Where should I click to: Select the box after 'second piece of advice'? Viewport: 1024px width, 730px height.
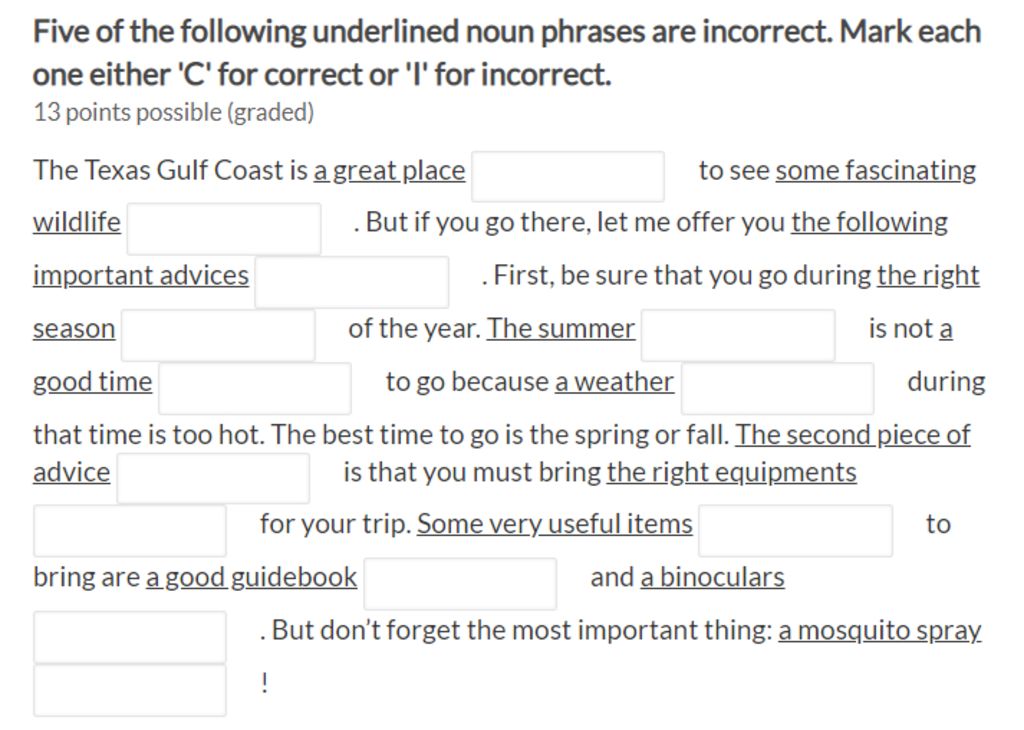click(x=213, y=478)
